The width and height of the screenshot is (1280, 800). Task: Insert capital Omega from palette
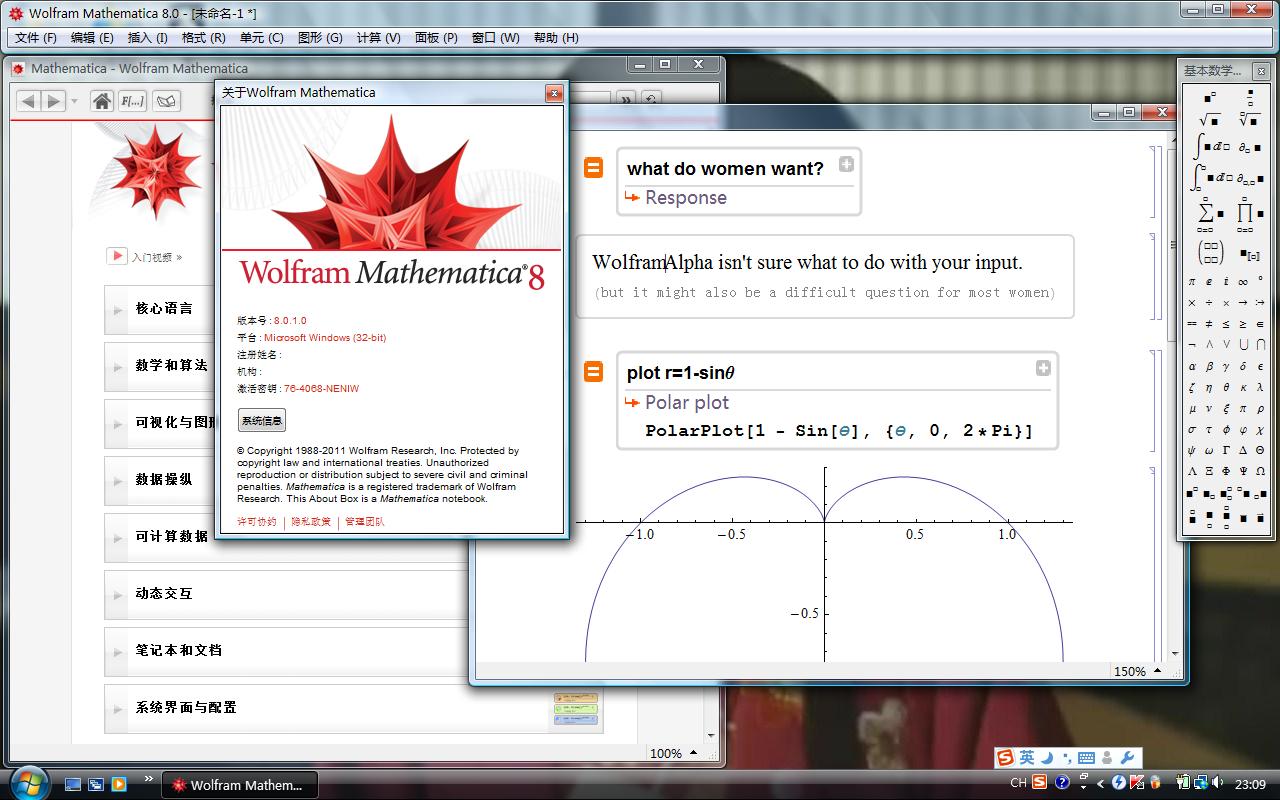(1260, 471)
